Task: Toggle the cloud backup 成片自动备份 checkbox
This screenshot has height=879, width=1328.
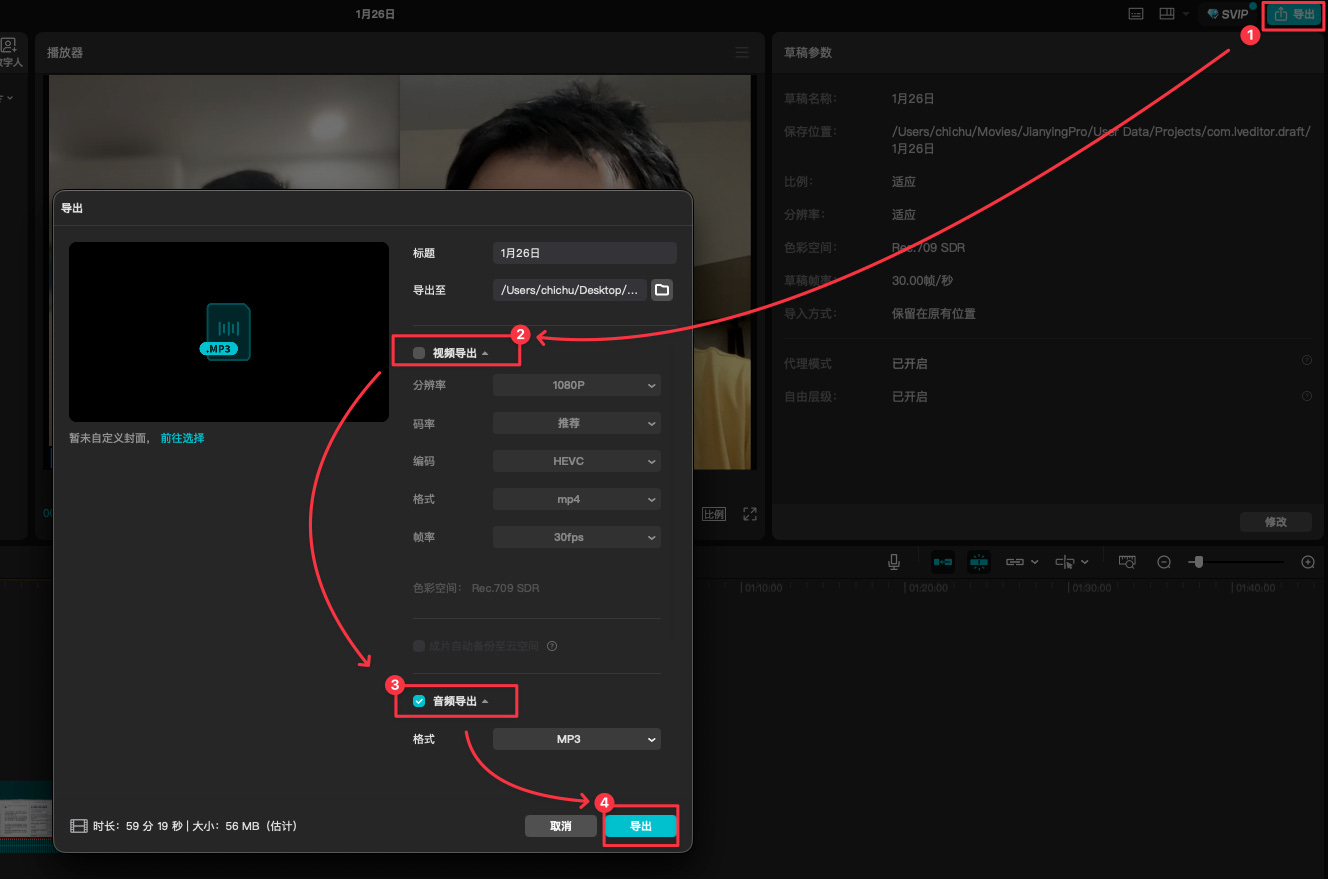Action: pyautogui.click(x=419, y=646)
